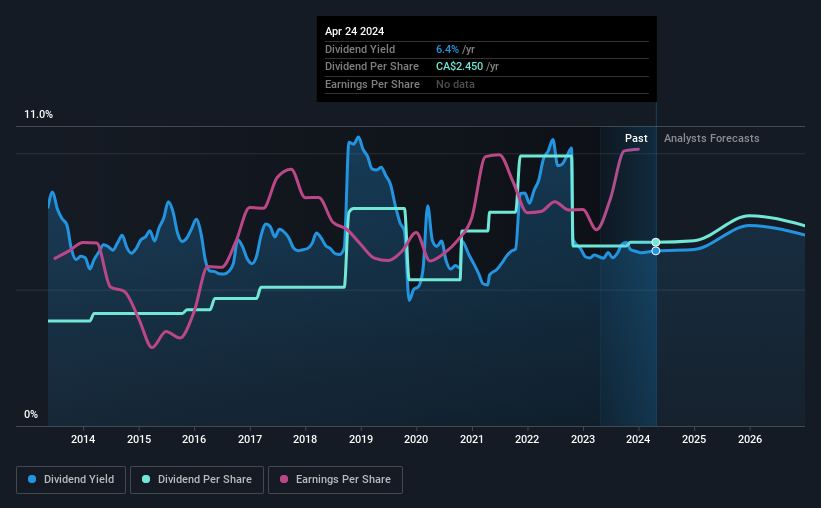Click the 2021 x-axis label

471,439
